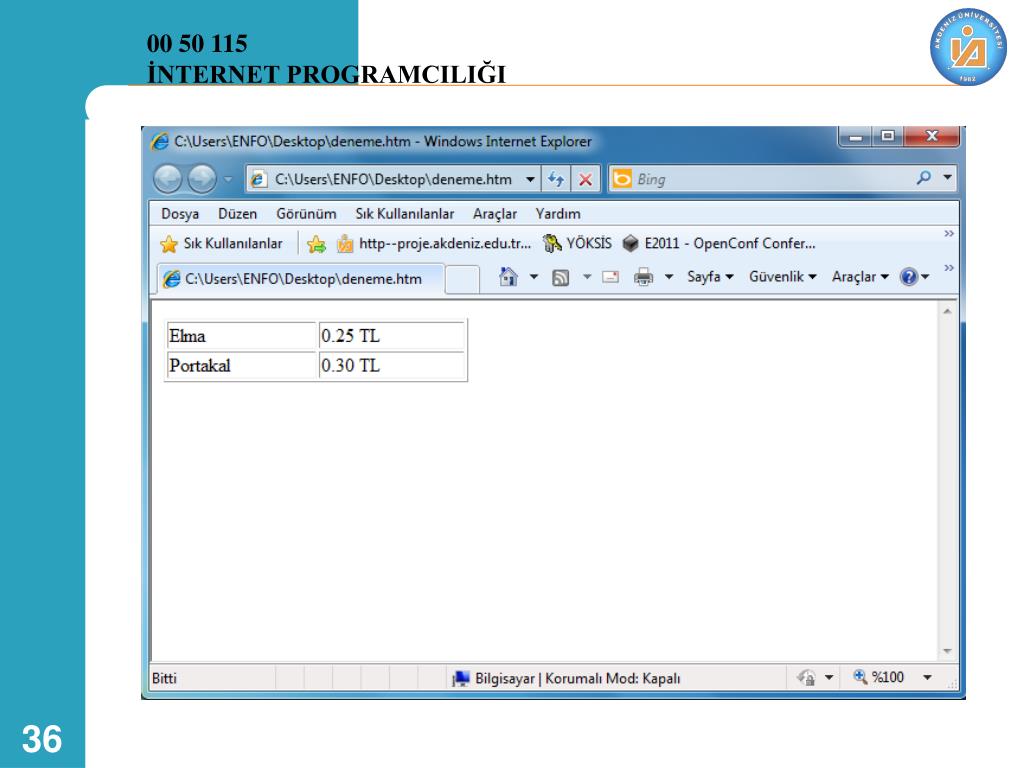Open search provider dropdown arrow
The width and height of the screenshot is (1024, 768).
[947, 178]
